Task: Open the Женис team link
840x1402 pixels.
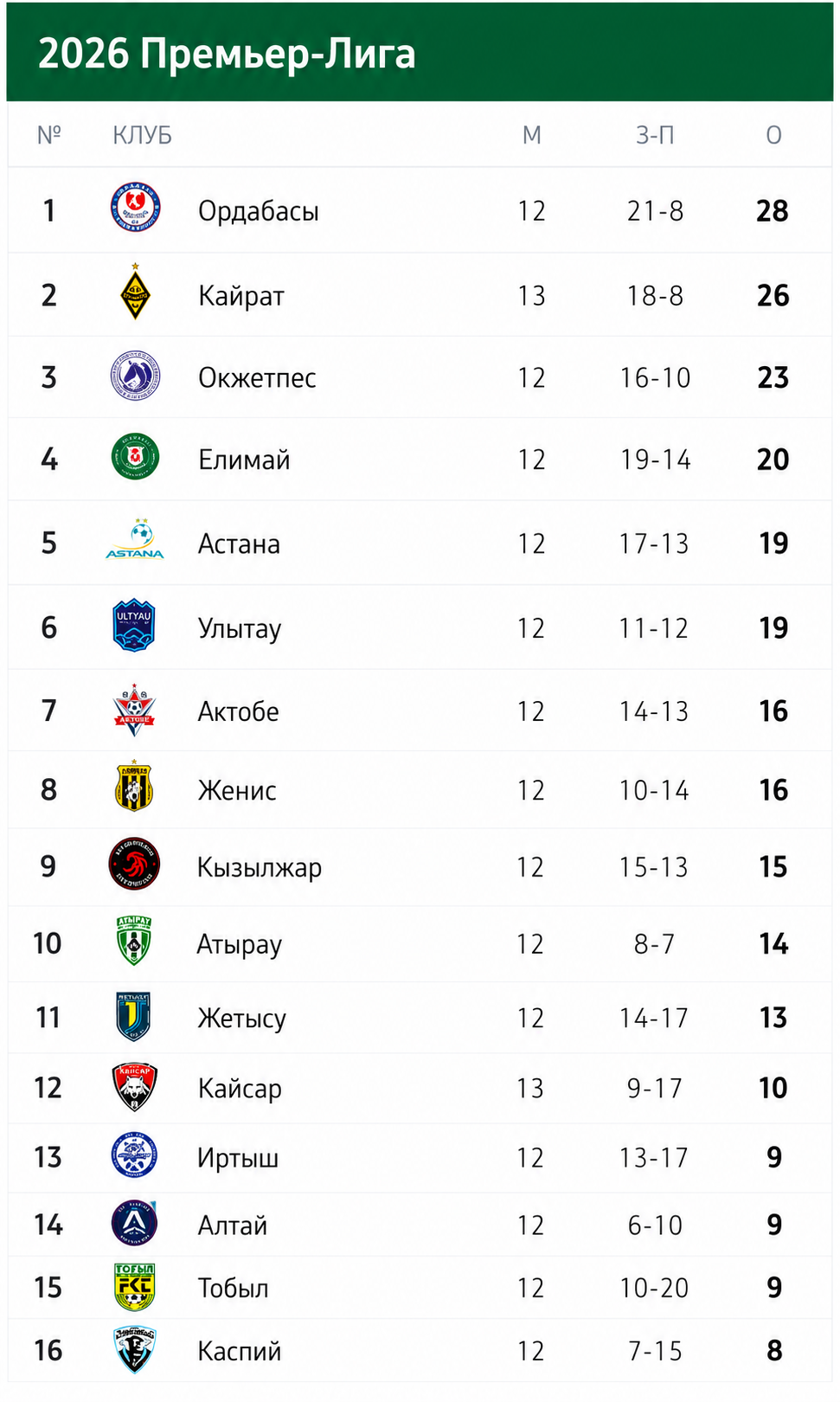Action: coord(237,790)
